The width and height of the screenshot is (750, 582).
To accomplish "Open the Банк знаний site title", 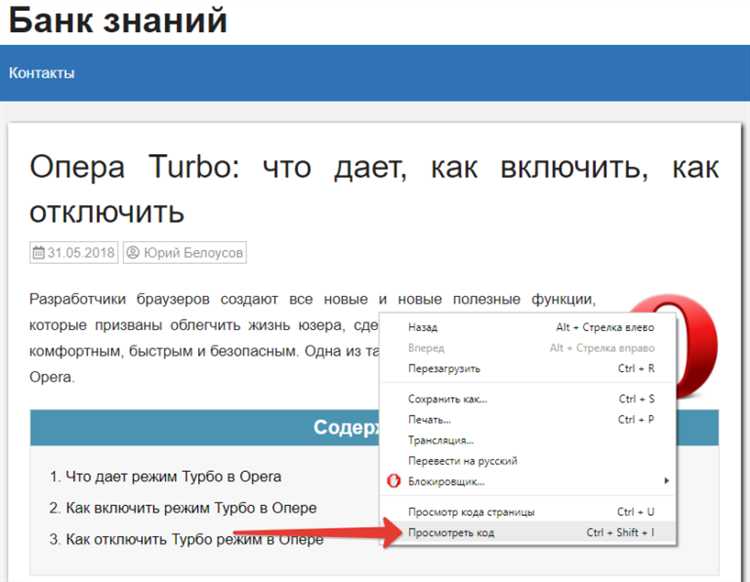I will [x=118, y=20].
